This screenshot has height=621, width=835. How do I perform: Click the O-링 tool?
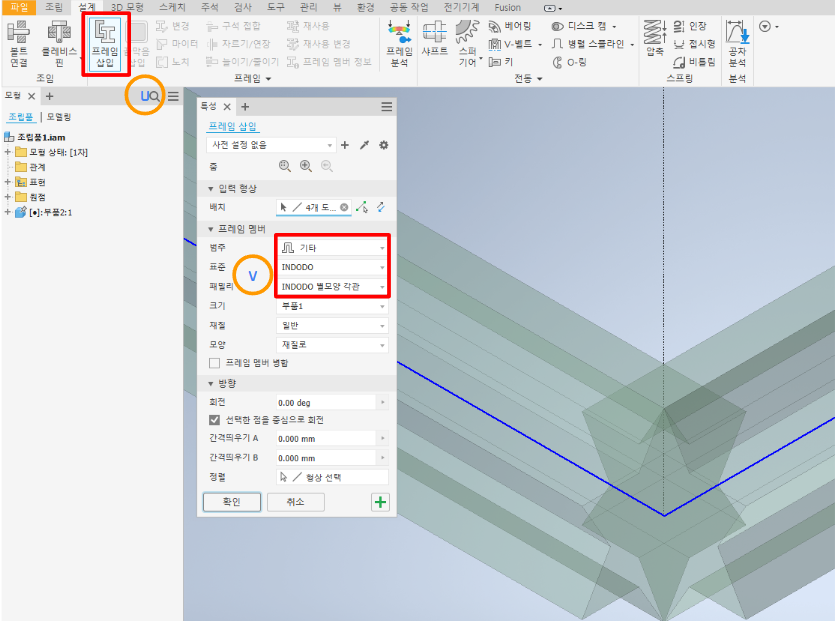[569, 62]
